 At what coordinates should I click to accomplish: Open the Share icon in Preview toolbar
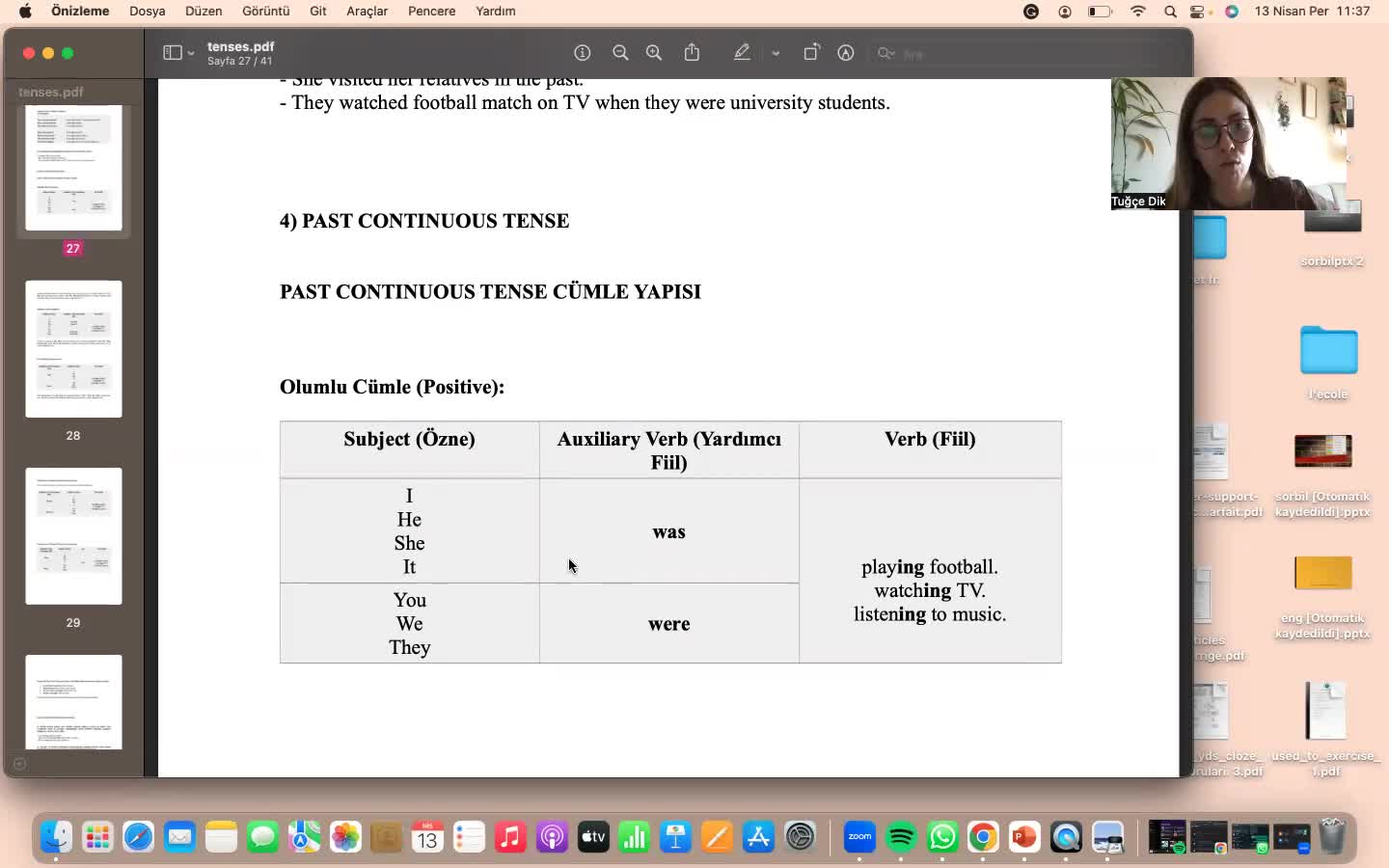pos(692,53)
